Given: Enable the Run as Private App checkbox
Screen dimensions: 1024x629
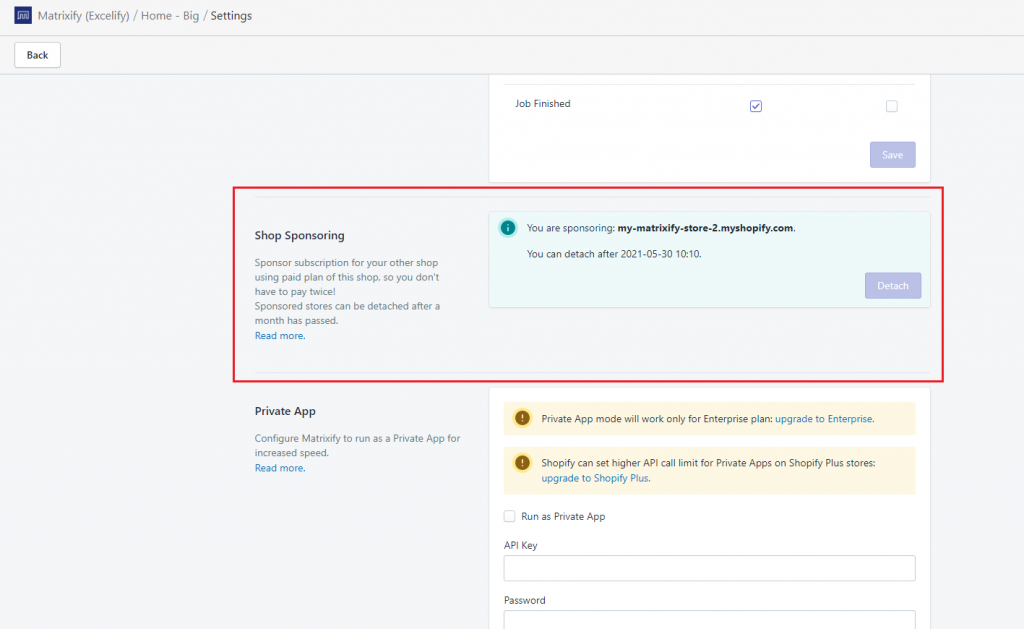Looking at the screenshot, I should [x=509, y=516].
